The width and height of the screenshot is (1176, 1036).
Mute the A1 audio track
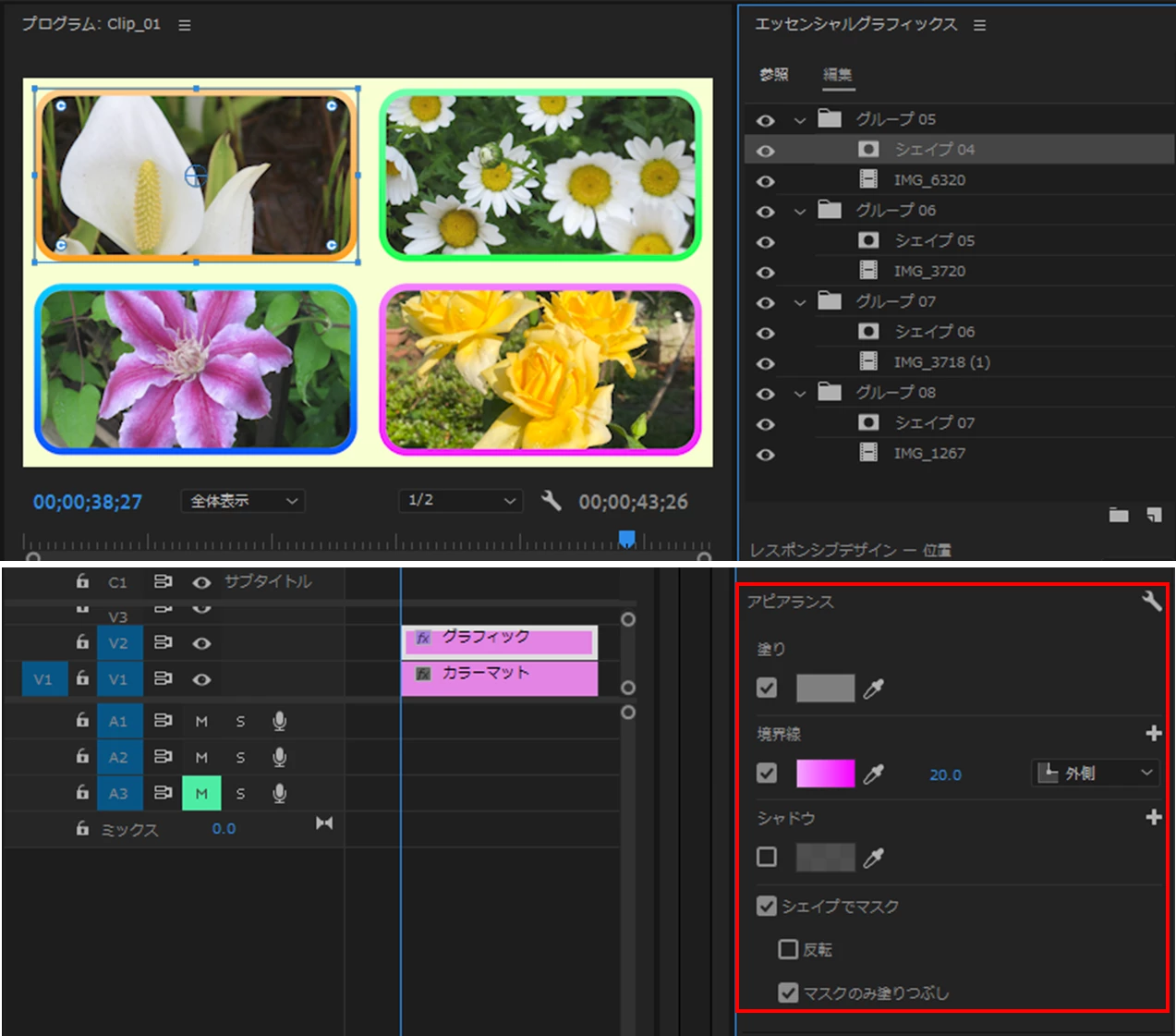pyautogui.click(x=201, y=721)
